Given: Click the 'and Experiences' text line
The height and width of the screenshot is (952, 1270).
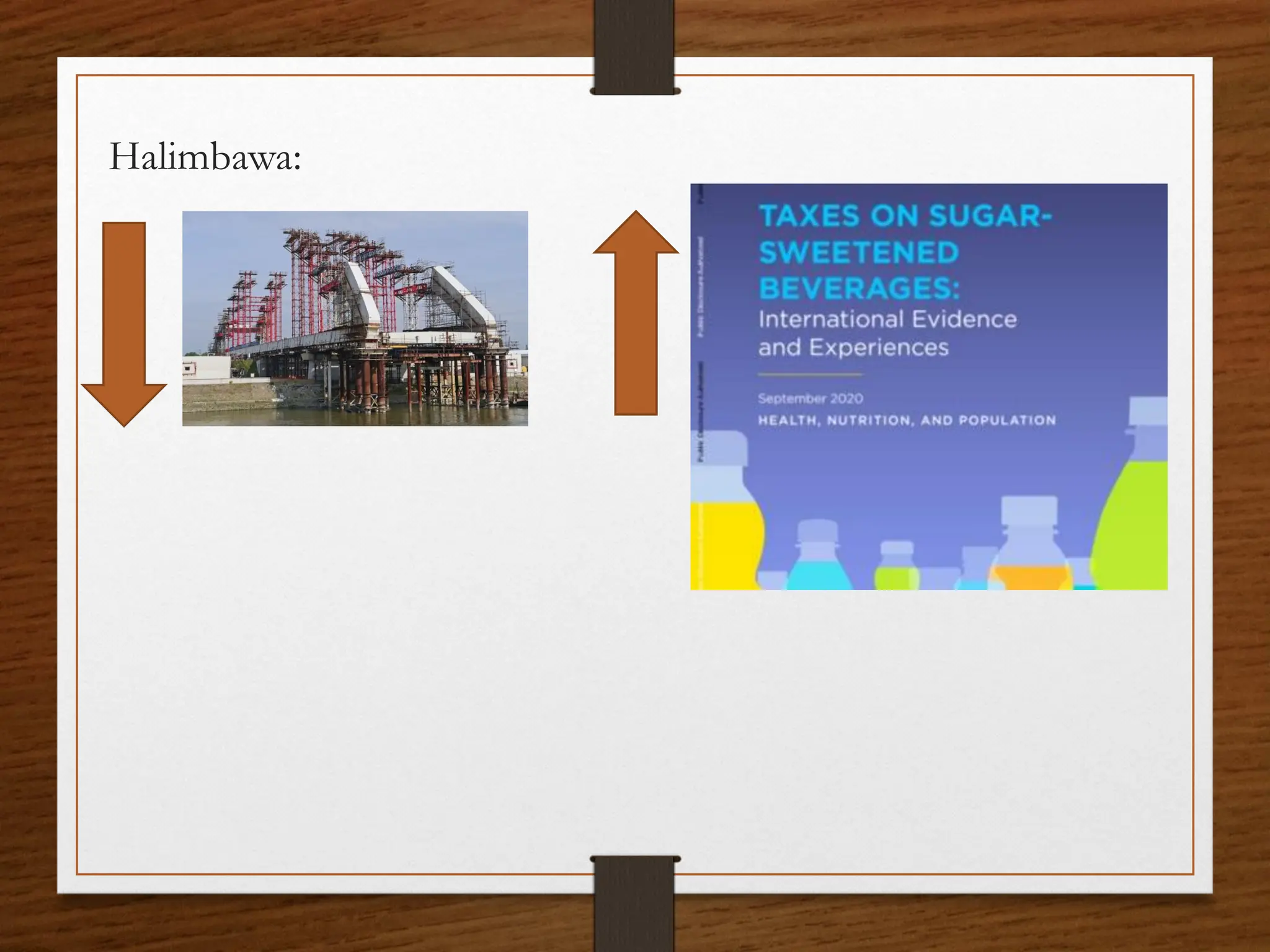Looking at the screenshot, I should (853, 347).
